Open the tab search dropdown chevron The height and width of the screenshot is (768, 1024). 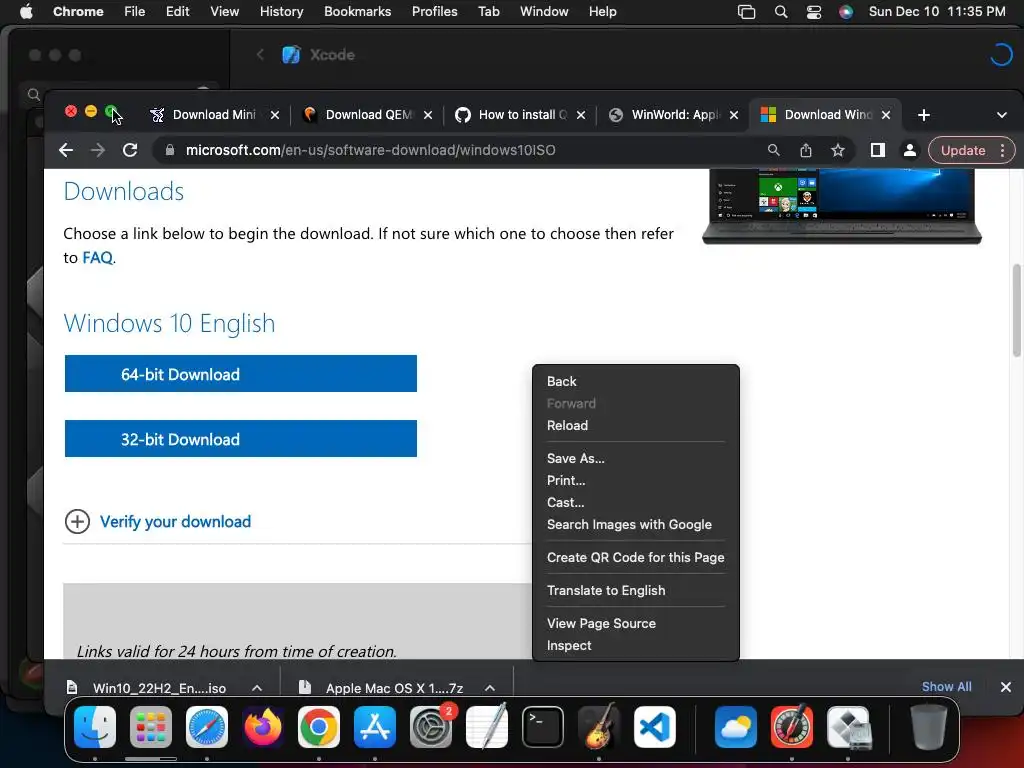click(x=1002, y=115)
